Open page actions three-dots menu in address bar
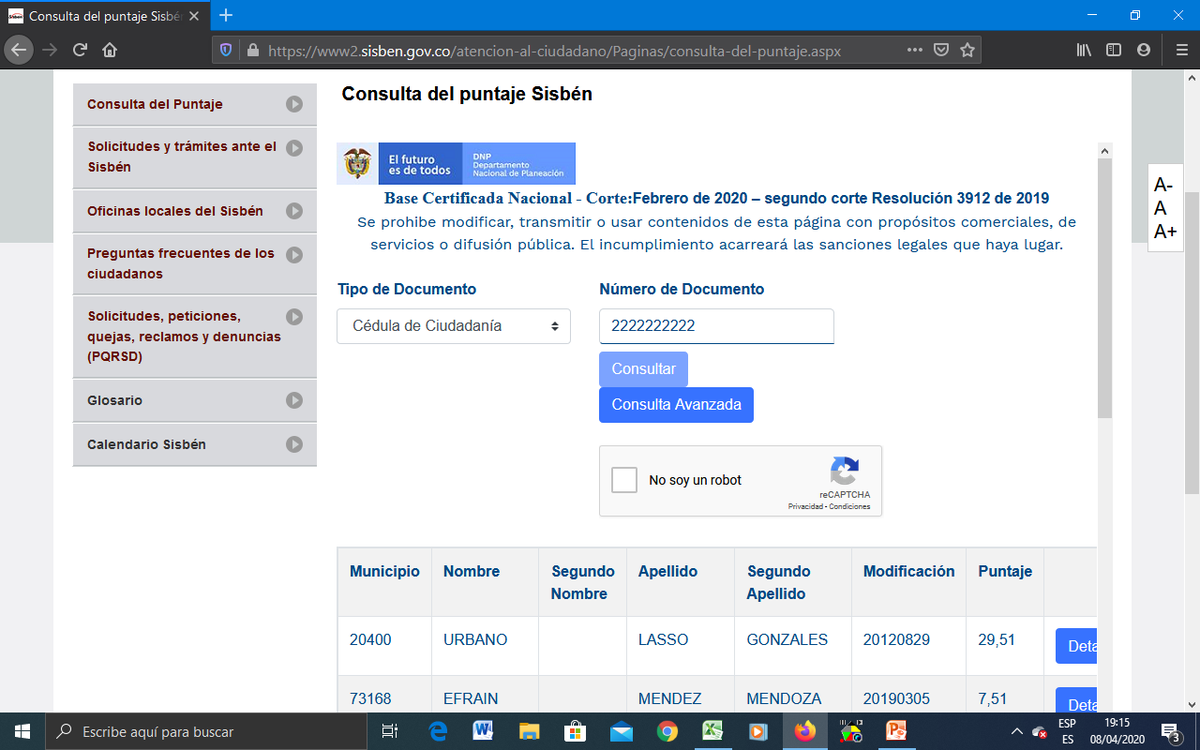Image resolution: width=1200 pixels, height=750 pixels. (914, 50)
